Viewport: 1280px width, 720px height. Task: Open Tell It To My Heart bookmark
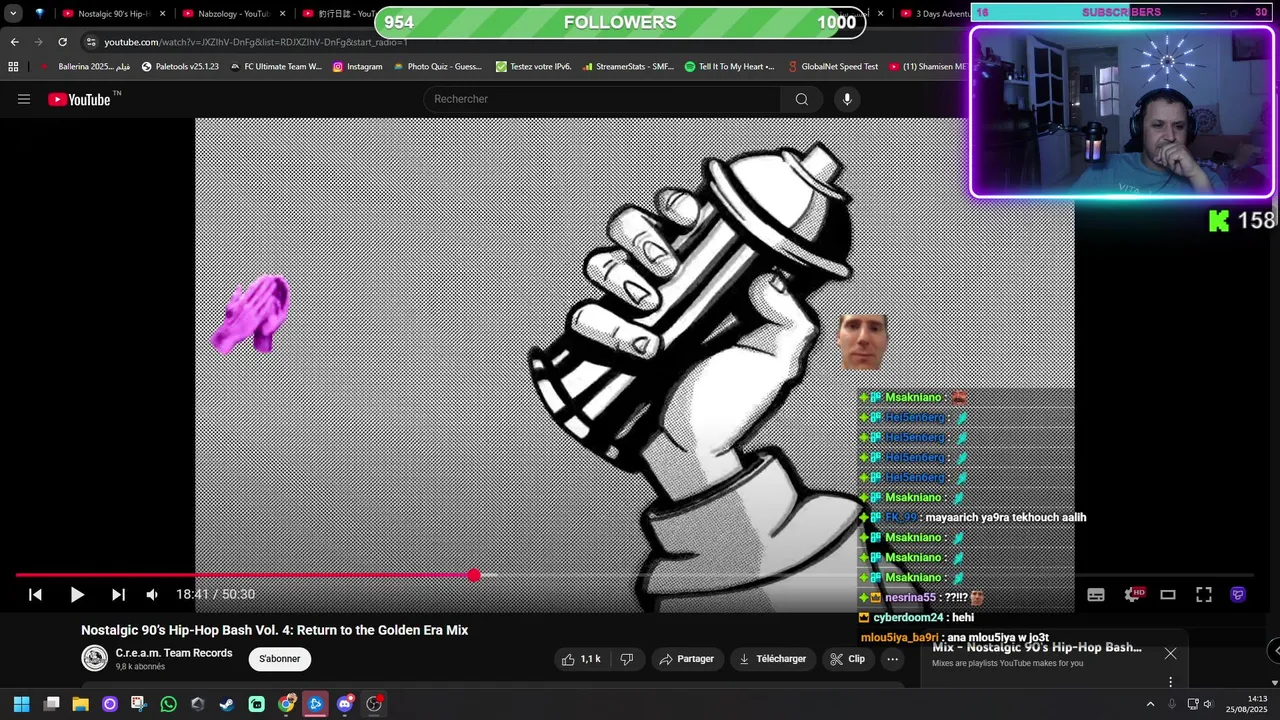[x=729, y=67]
